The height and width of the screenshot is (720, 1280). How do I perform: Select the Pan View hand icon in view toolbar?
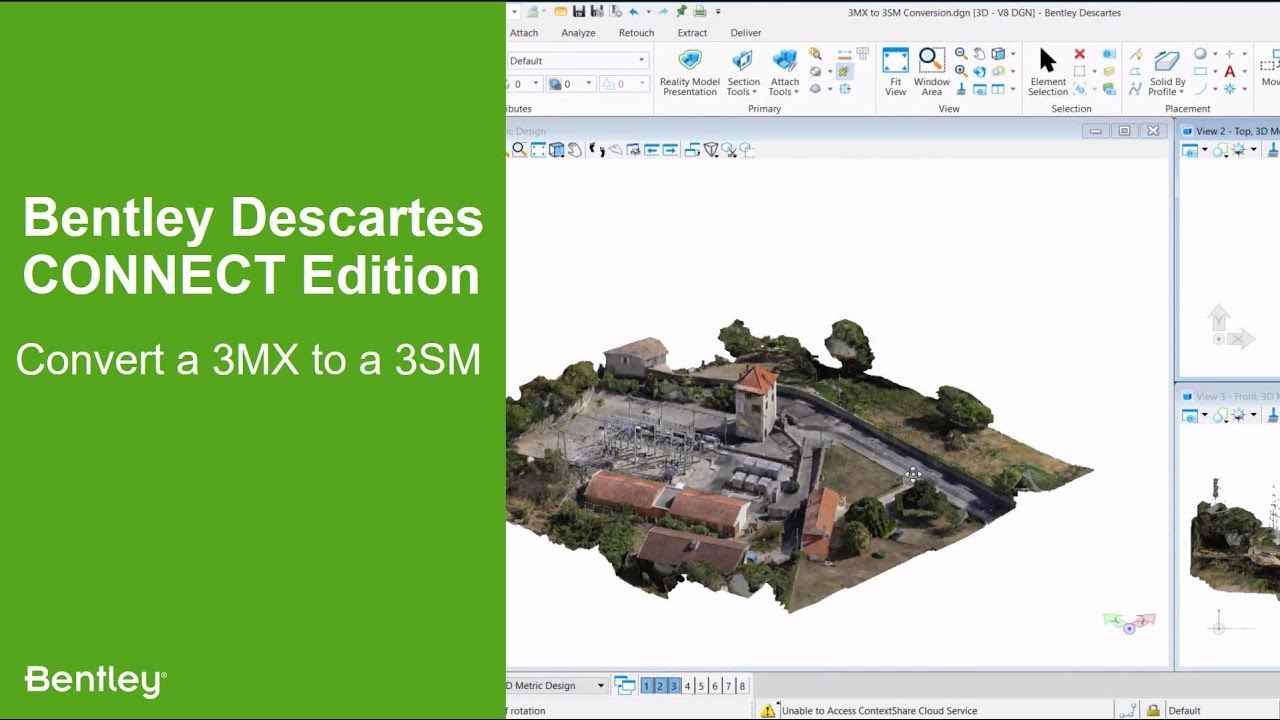[575, 149]
